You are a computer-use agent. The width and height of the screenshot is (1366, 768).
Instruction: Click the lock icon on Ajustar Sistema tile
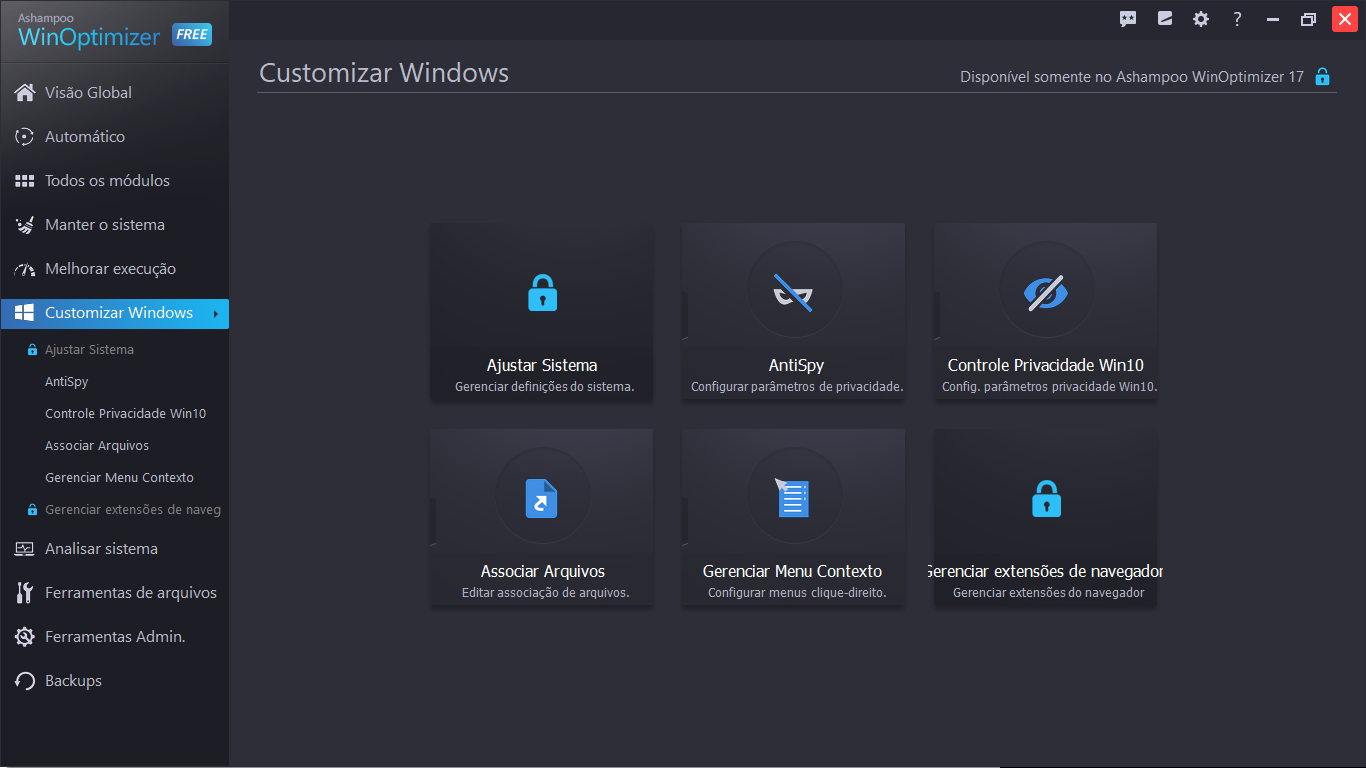542,292
